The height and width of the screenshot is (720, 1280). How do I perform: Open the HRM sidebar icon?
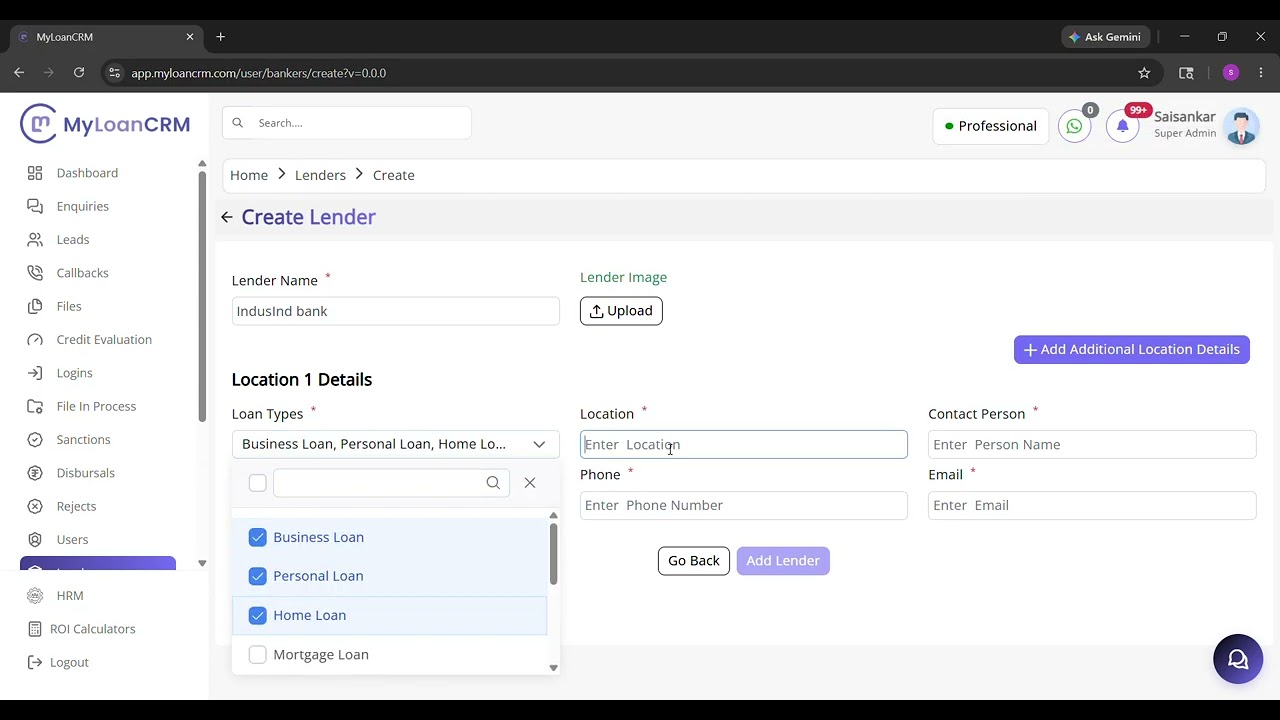35,595
